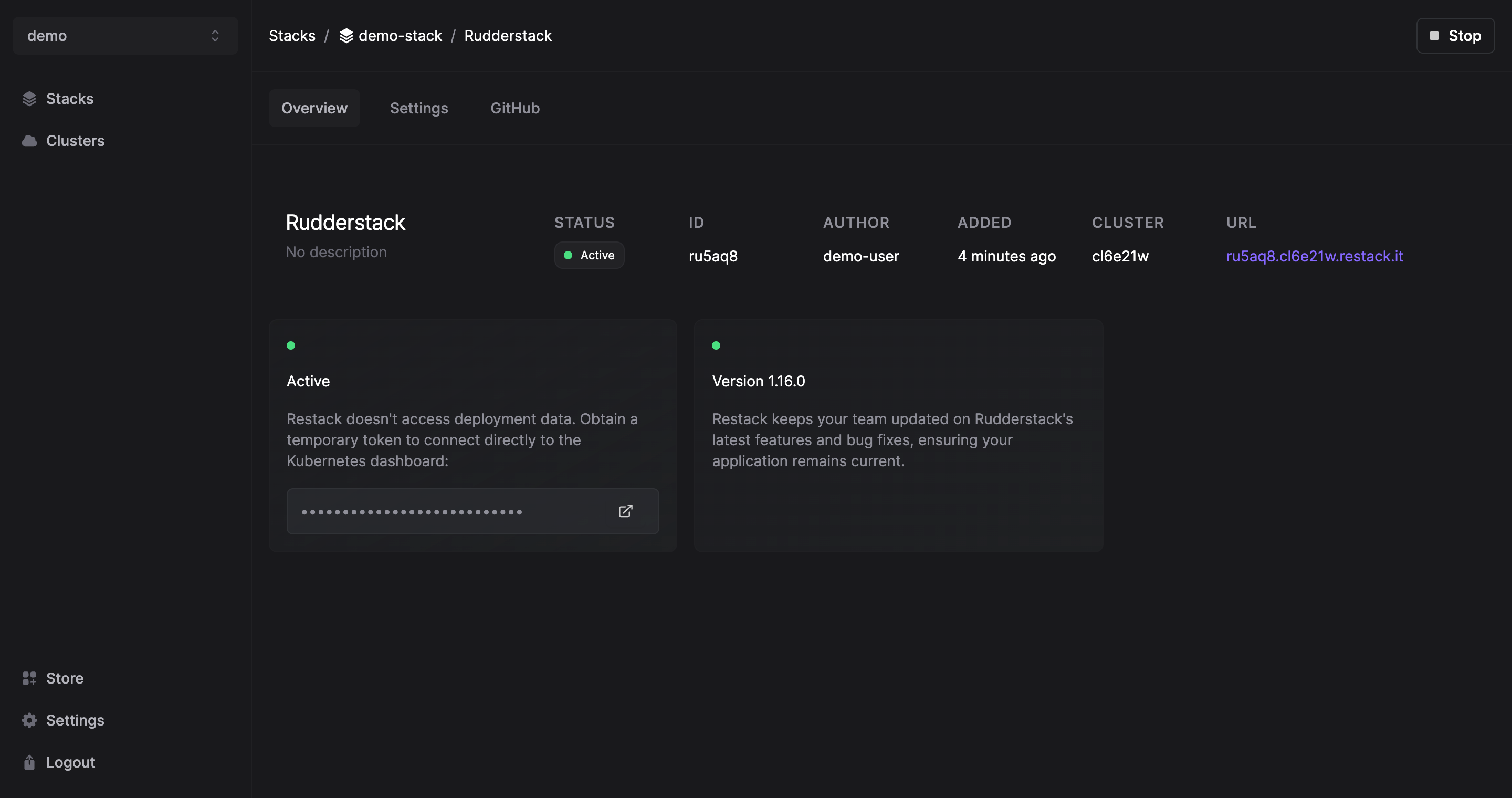
Task: Switch to the GitHub tab
Action: click(x=515, y=108)
